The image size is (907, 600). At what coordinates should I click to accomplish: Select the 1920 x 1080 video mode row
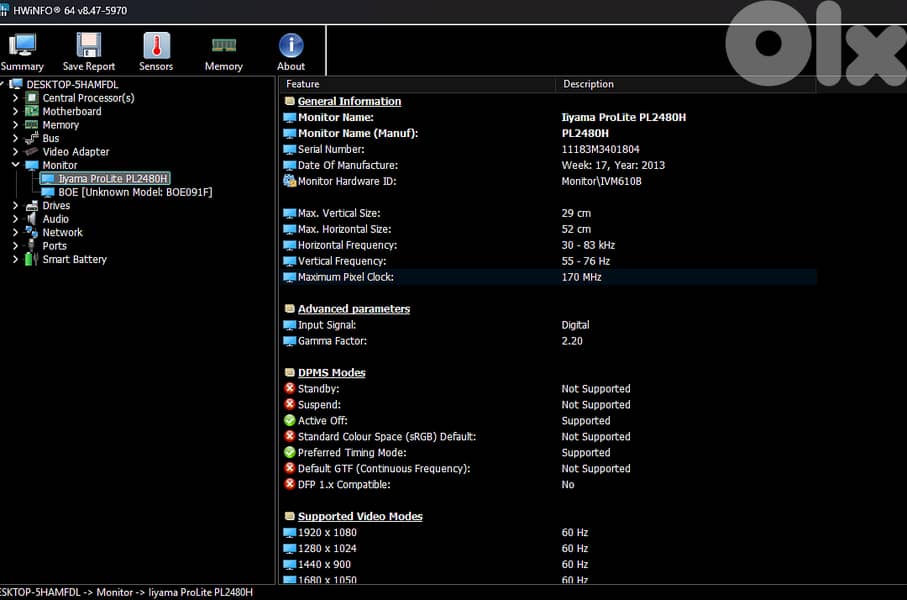pyautogui.click(x=548, y=532)
